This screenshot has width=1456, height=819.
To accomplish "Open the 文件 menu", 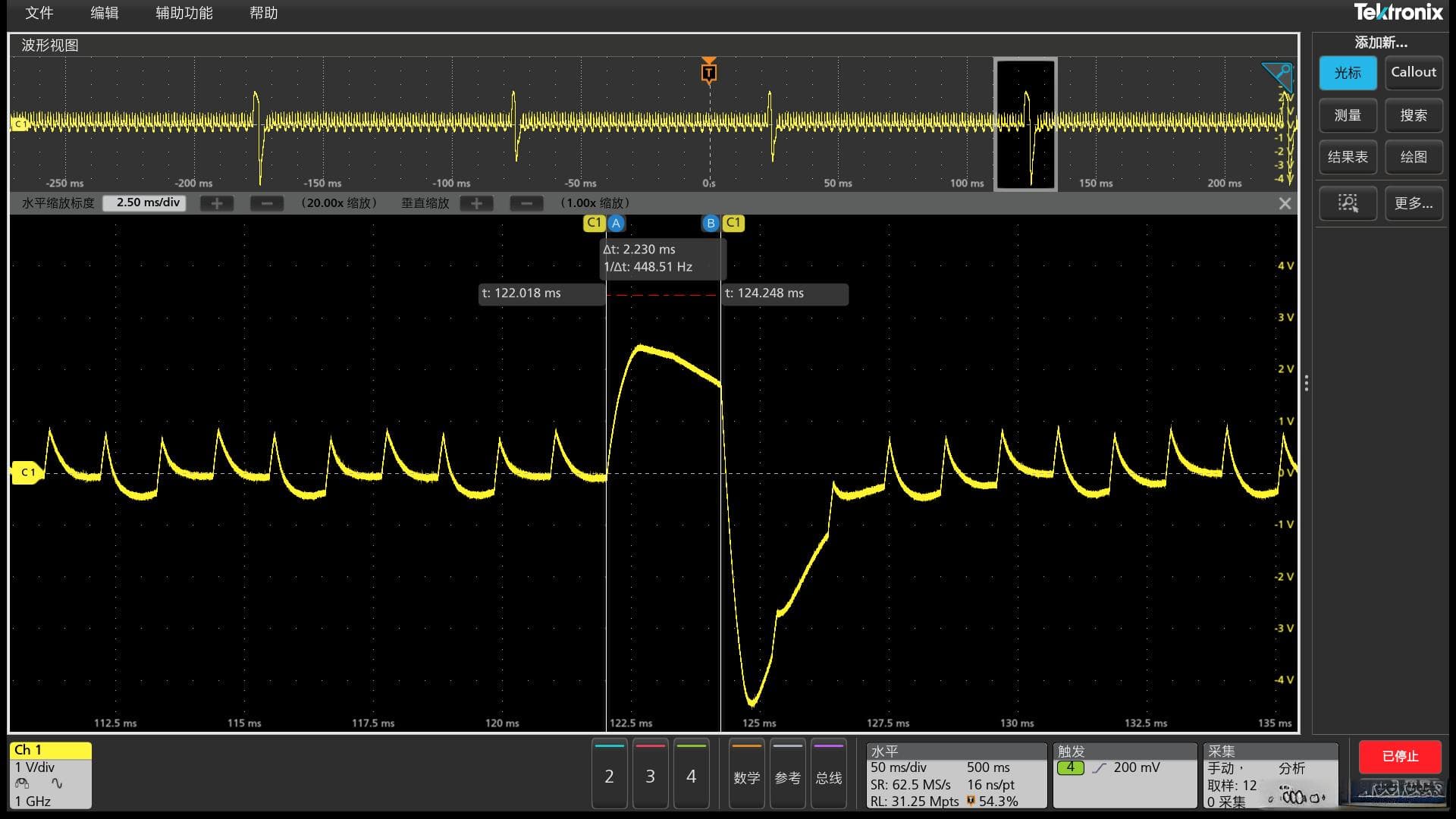I will 39,13.
